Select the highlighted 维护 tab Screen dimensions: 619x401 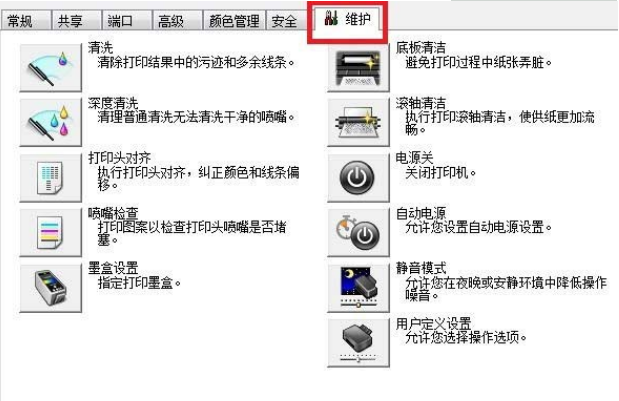[348, 19]
